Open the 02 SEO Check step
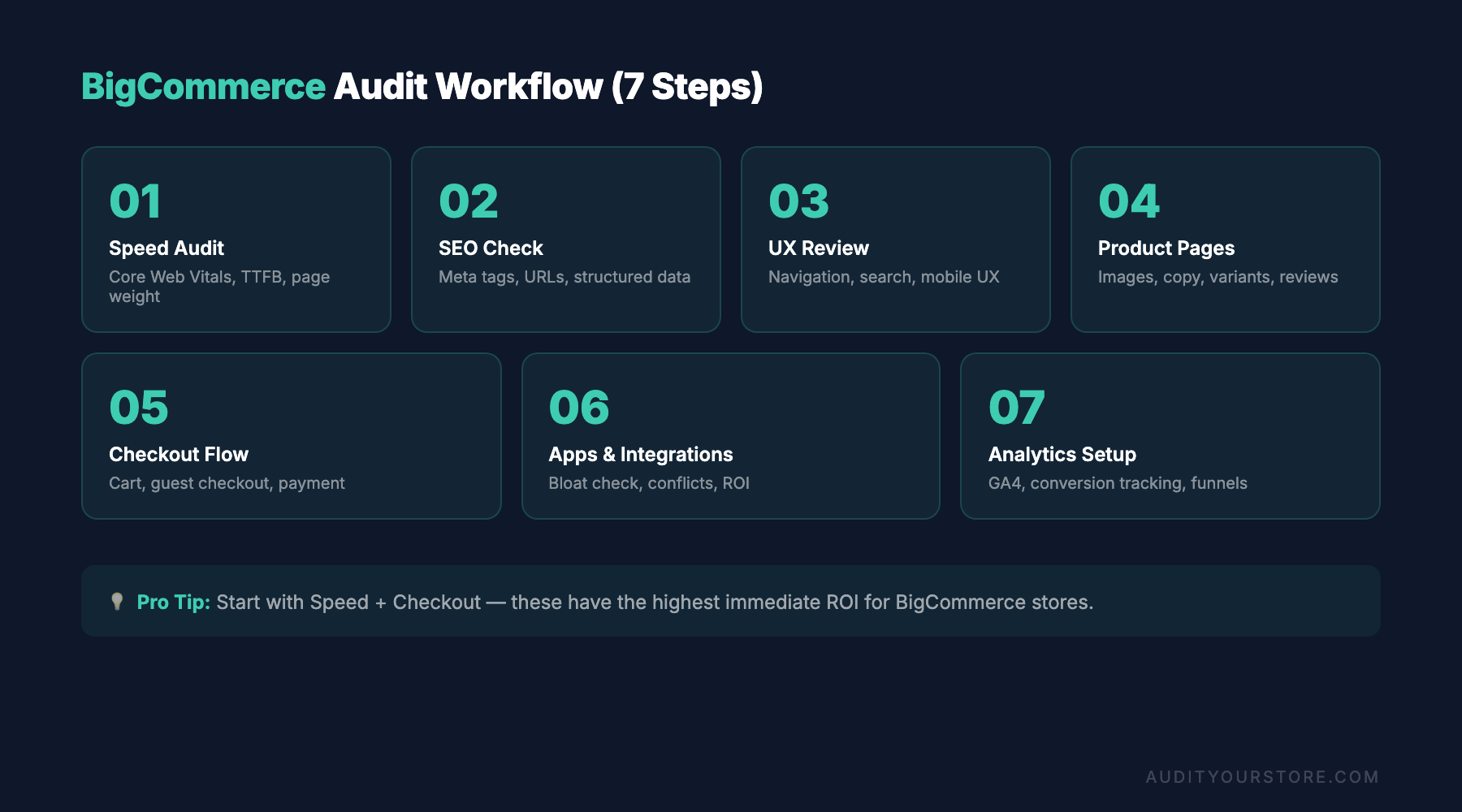The height and width of the screenshot is (812, 1462). point(565,239)
